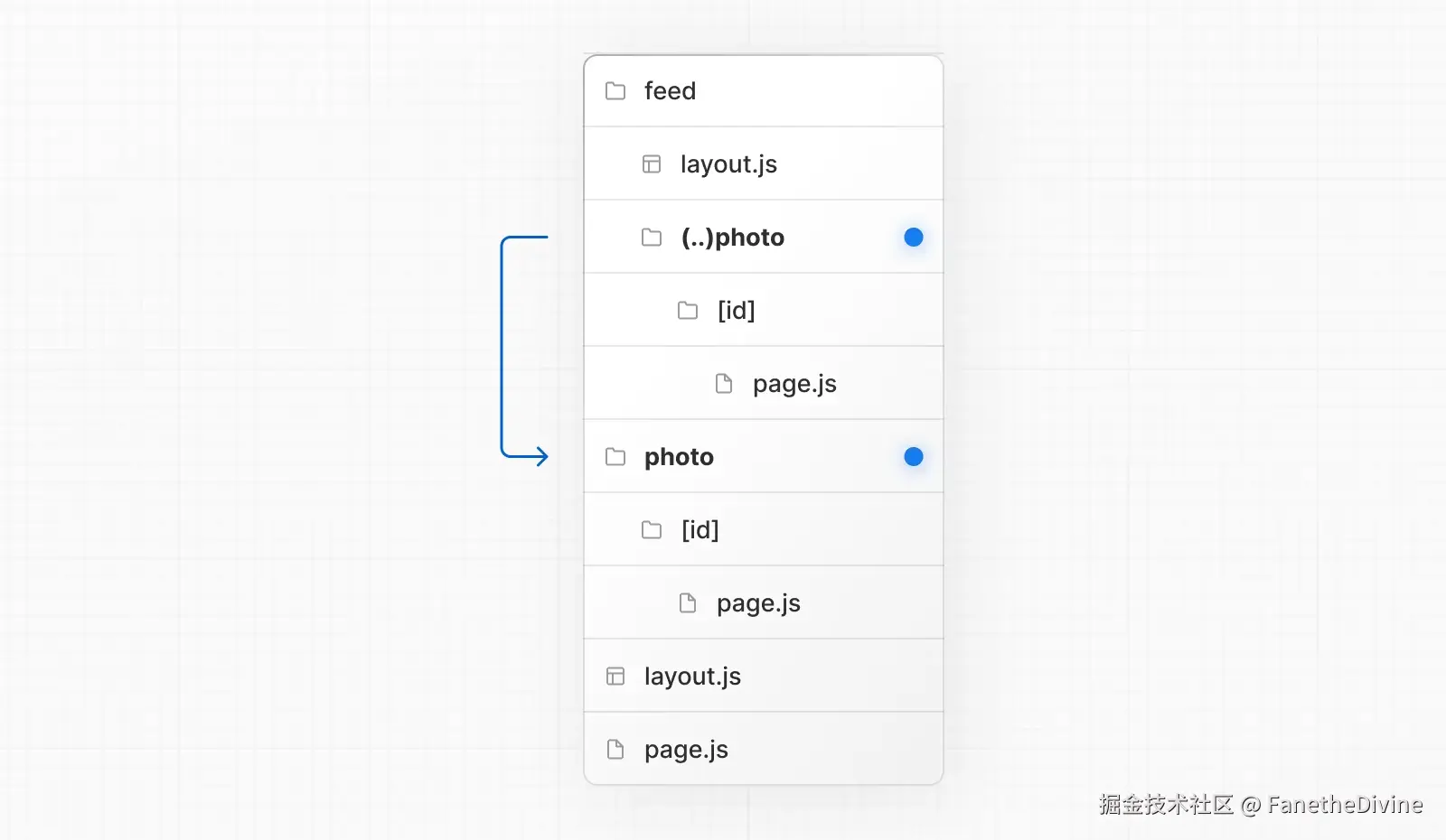Open the feed folder label
Image resolution: width=1446 pixels, height=840 pixels.
click(x=670, y=91)
